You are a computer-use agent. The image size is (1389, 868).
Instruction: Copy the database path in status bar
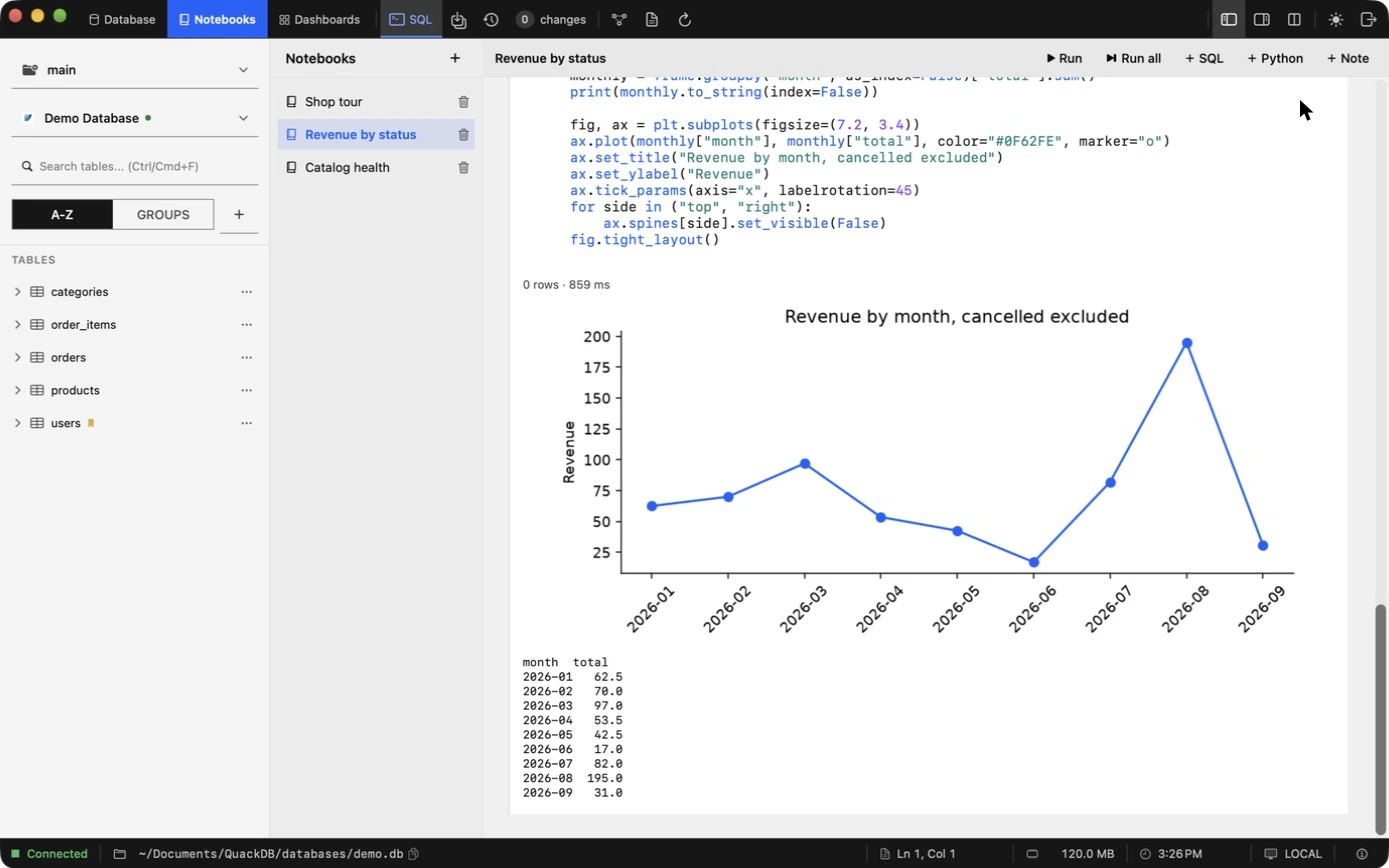point(413,854)
